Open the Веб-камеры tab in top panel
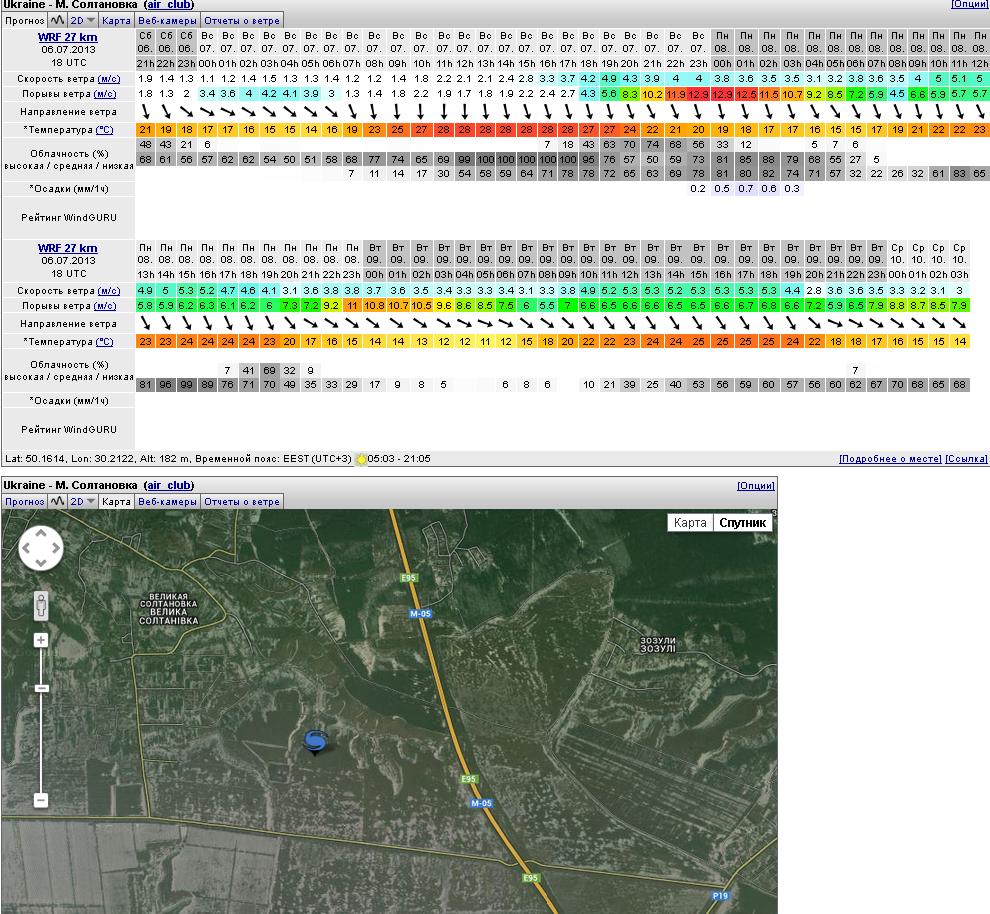Screen dimensions: 990x914 click(167, 20)
